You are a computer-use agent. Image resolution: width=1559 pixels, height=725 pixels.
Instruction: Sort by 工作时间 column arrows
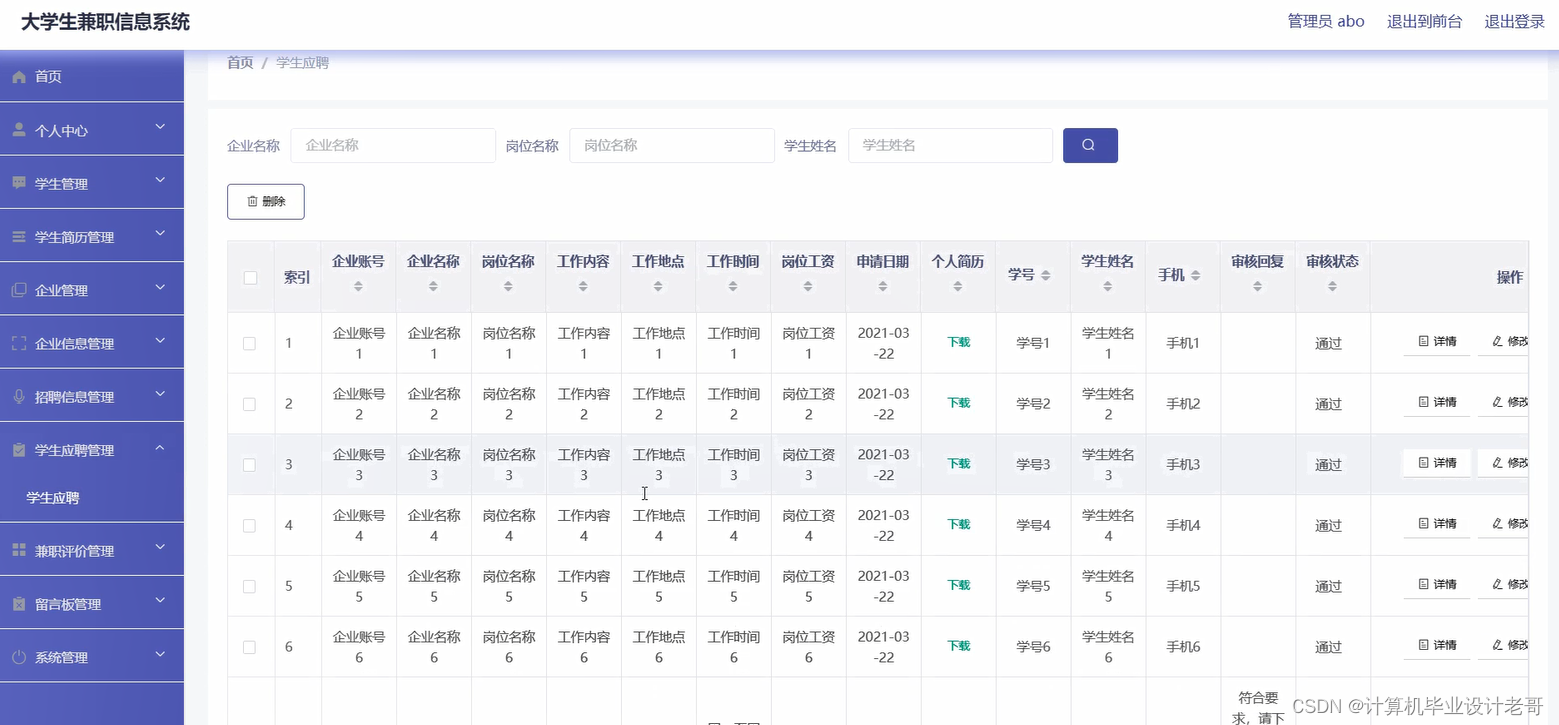(733, 287)
